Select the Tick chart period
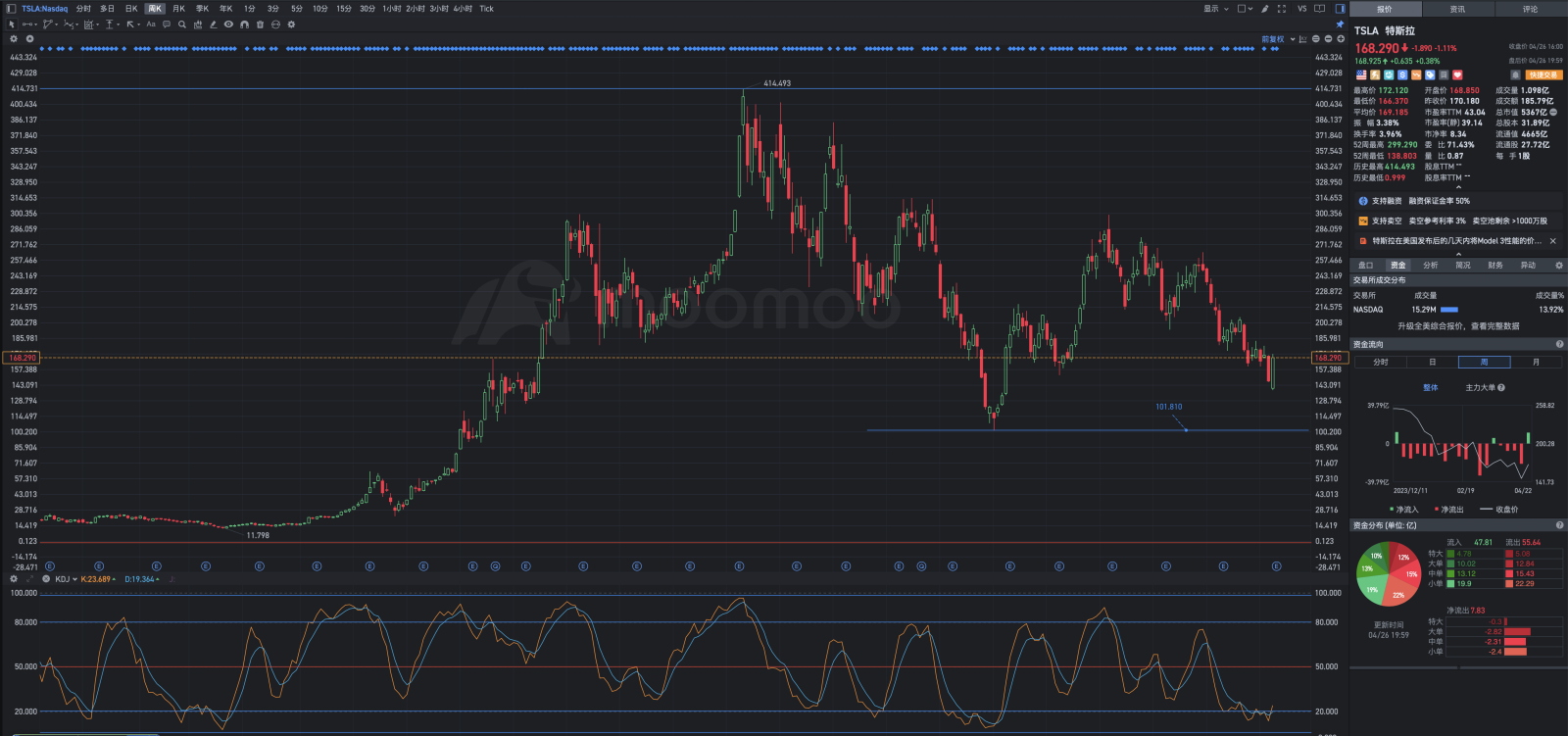This screenshot has height=736, width=1568. point(487,9)
